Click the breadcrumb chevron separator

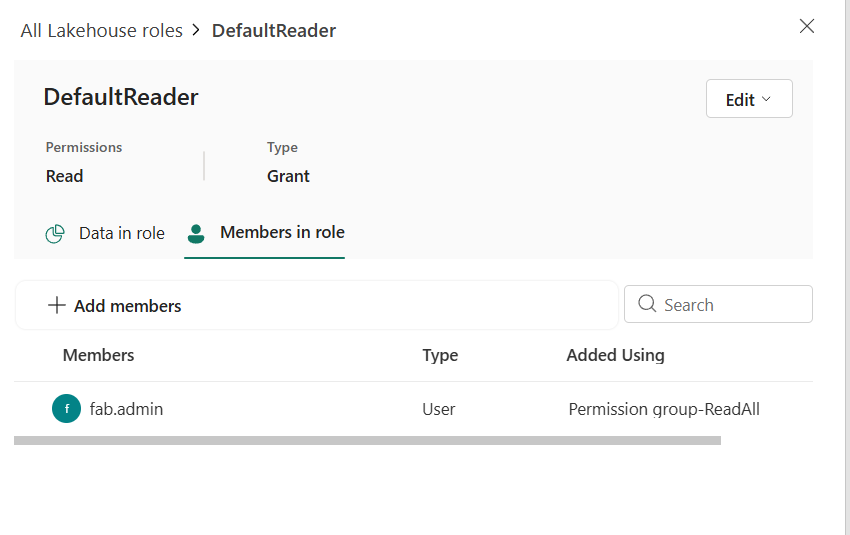click(x=196, y=30)
